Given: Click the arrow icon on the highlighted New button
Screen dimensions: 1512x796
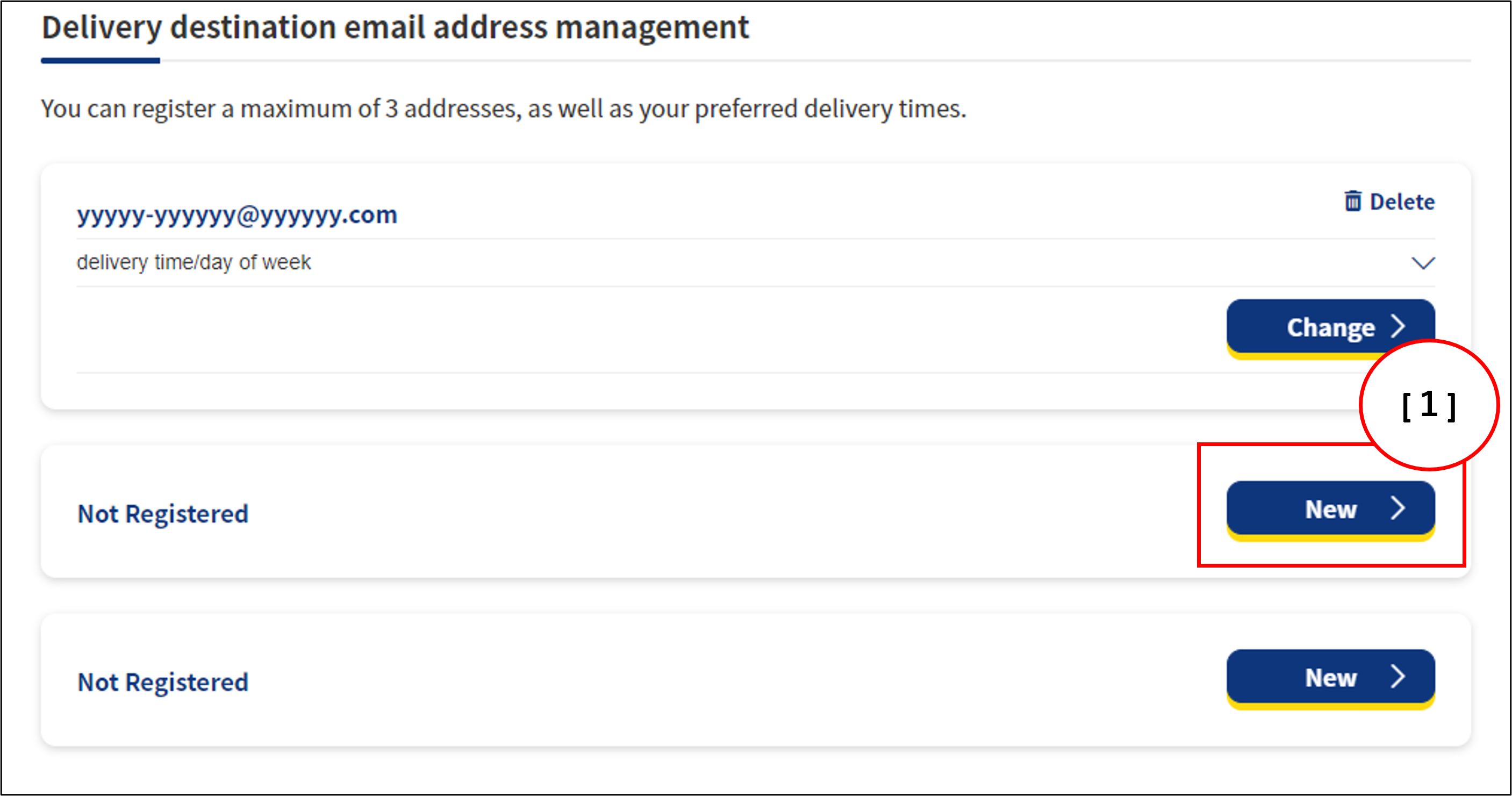Looking at the screenshot, I should click(1398, 508).
